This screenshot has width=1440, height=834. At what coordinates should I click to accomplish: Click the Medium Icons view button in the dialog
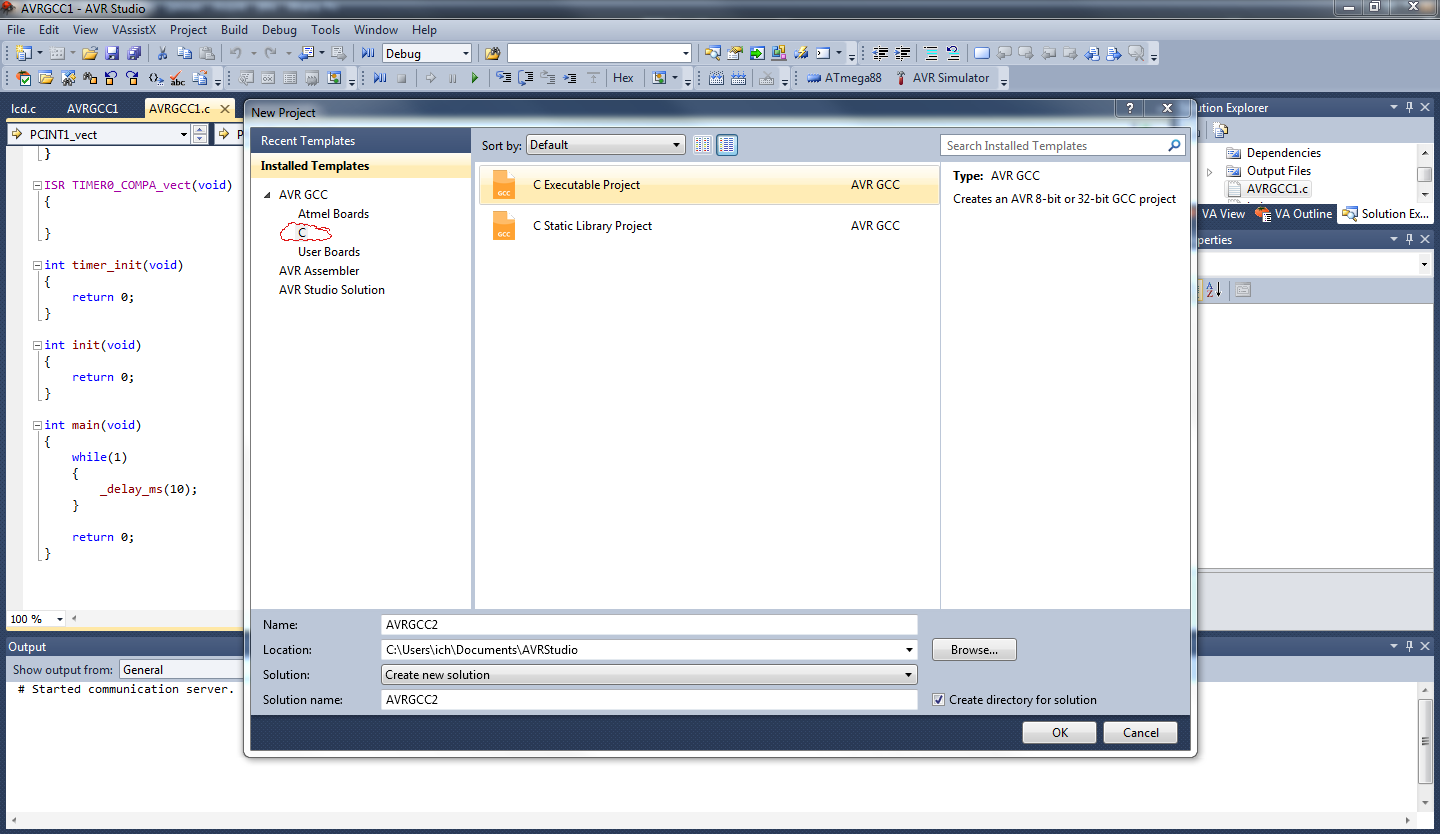coord(727,145)
